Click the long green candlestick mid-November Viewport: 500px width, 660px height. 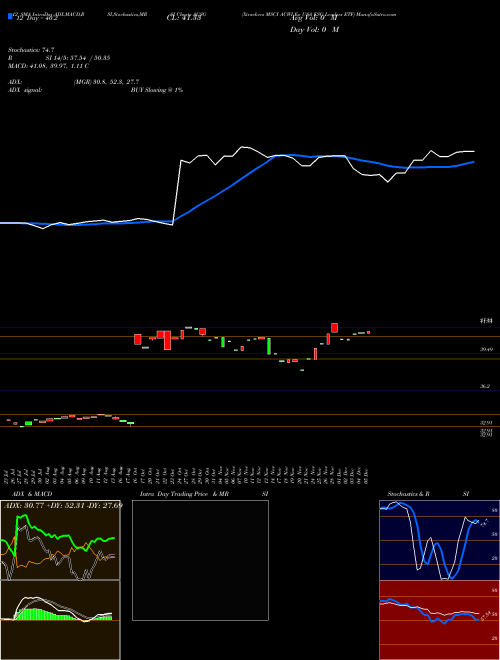(268, 346)
